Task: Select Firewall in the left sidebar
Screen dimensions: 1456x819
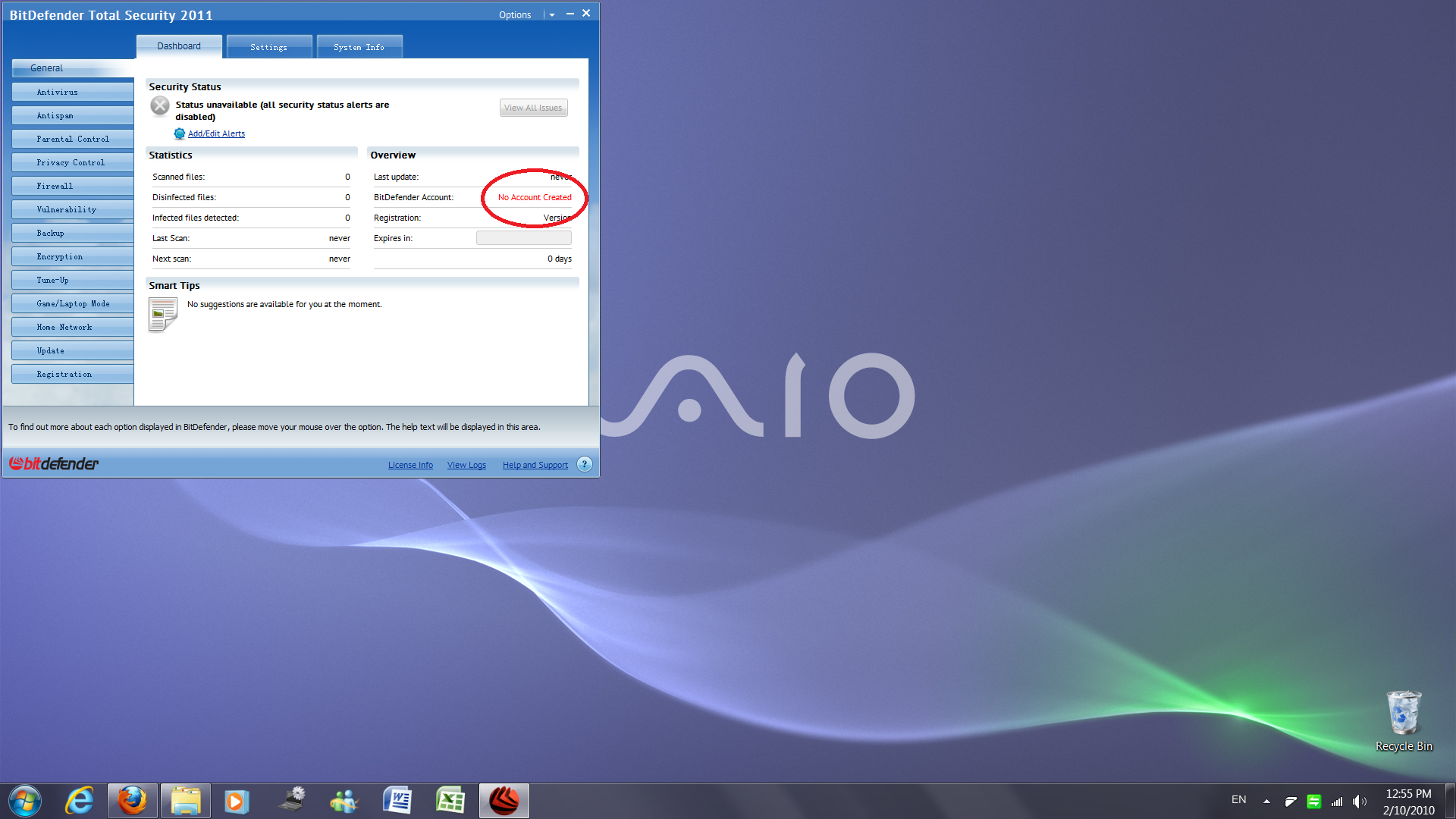Action: pyautogui.click(x=73, y=187)
